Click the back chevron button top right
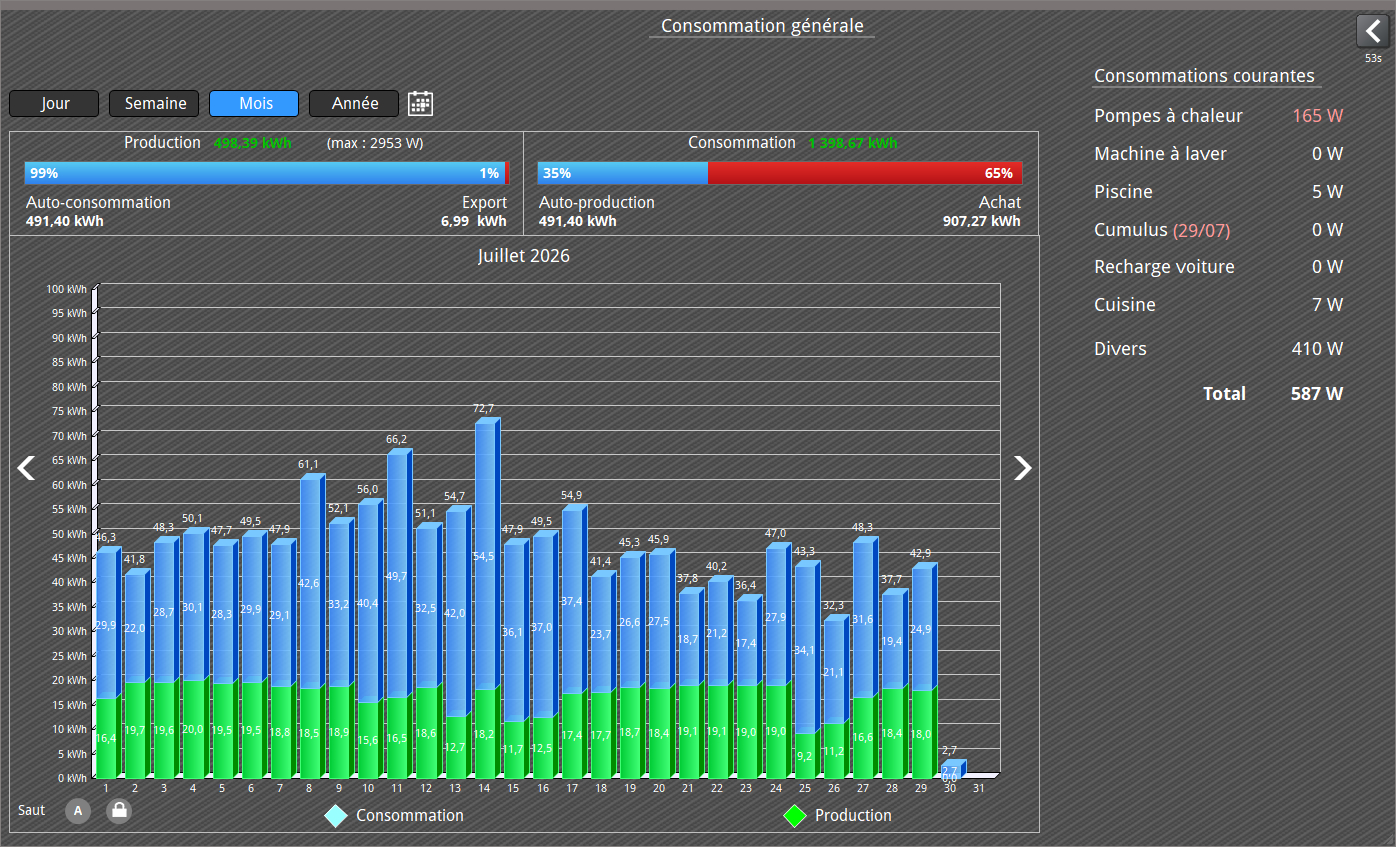 (x=1373, y=31)
